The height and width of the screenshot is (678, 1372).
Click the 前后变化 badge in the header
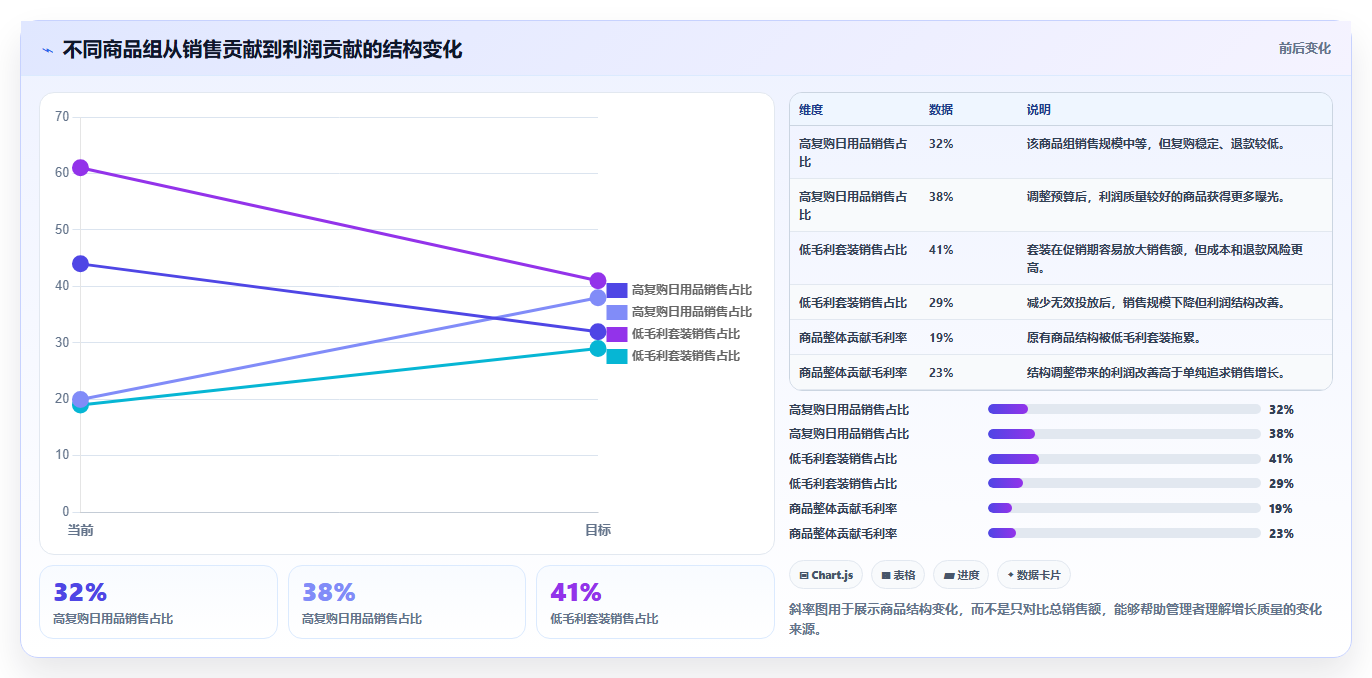click(1304, 48)
